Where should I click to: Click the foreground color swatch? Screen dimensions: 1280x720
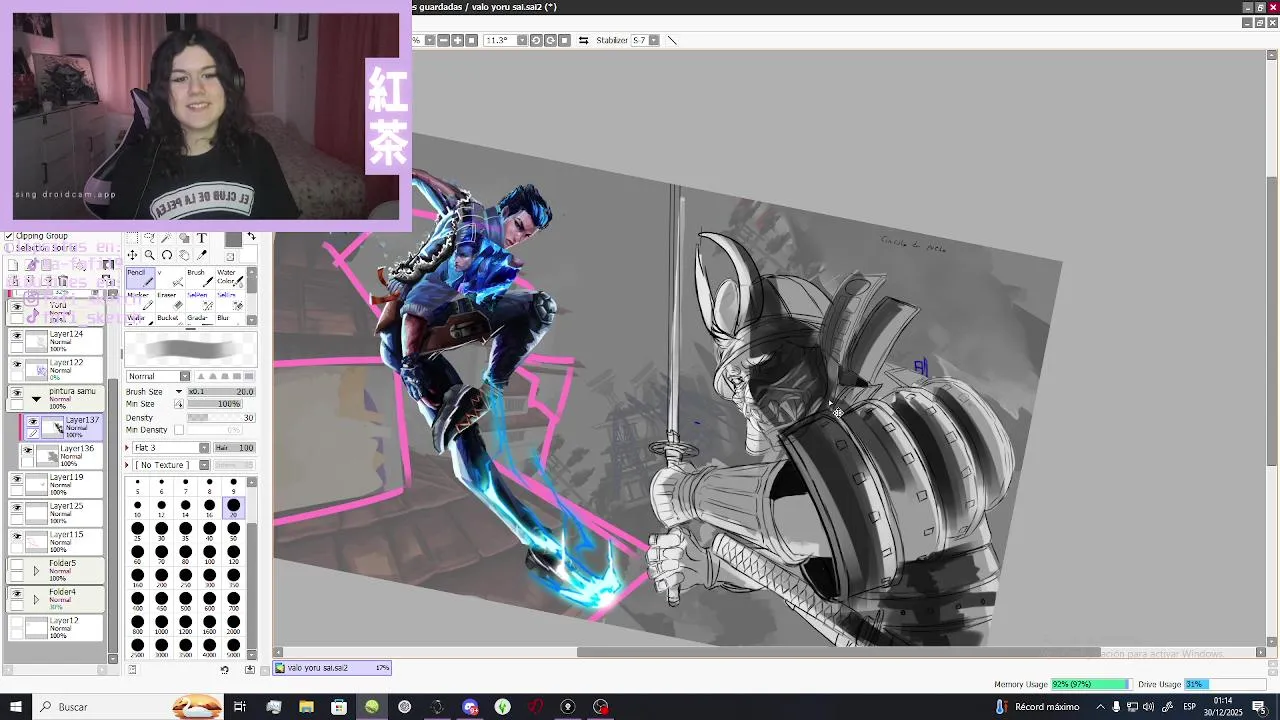[x=233, y=239]
